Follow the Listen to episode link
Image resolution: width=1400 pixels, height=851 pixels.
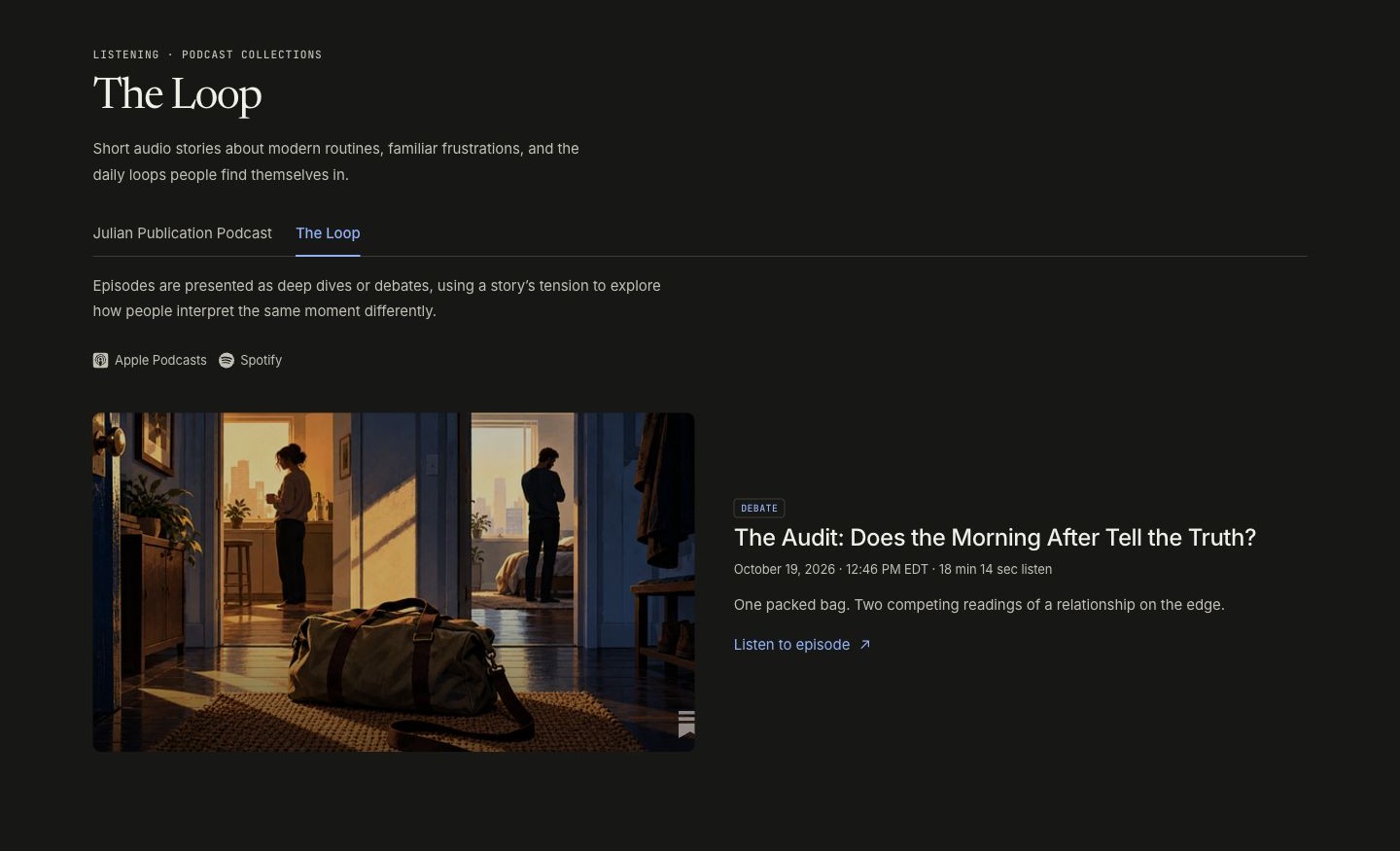[x=802, y=645]
